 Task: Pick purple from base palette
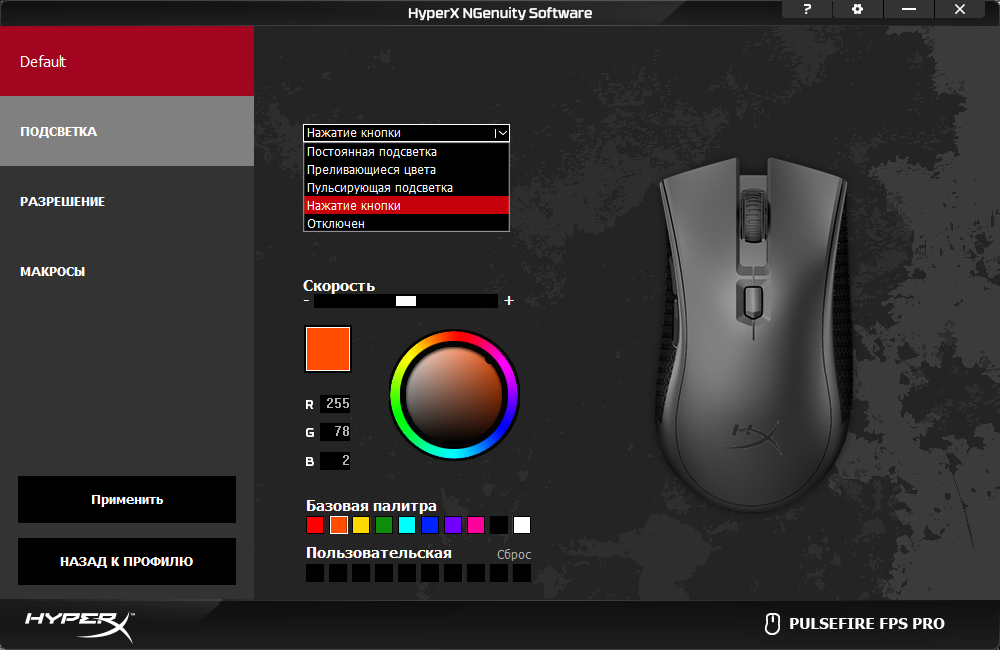coord(453,525)
